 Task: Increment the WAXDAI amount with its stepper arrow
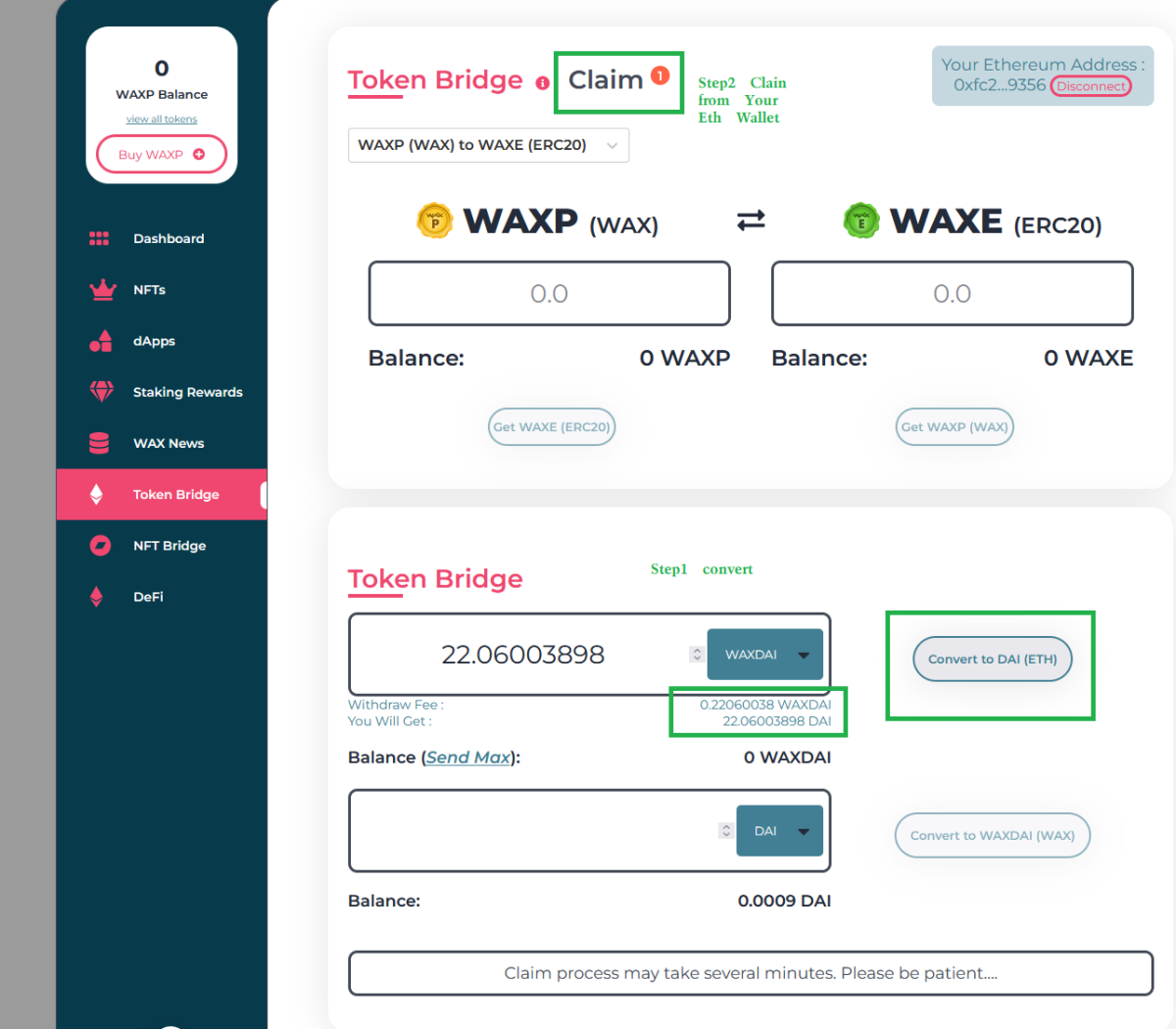[697, 649]
